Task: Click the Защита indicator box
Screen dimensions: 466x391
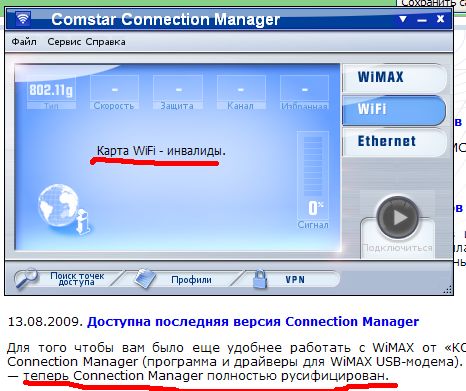Action: point(178,92)
